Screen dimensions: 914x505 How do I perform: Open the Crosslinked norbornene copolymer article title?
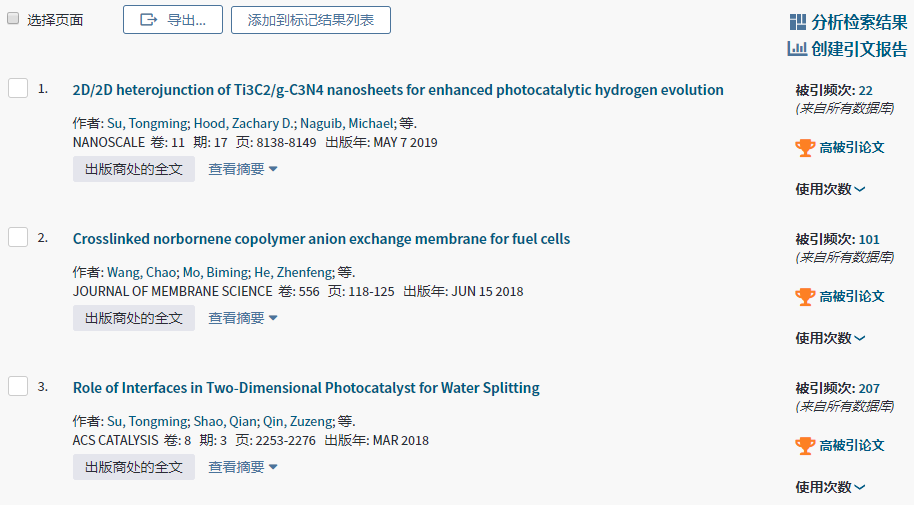coord(321,239)
